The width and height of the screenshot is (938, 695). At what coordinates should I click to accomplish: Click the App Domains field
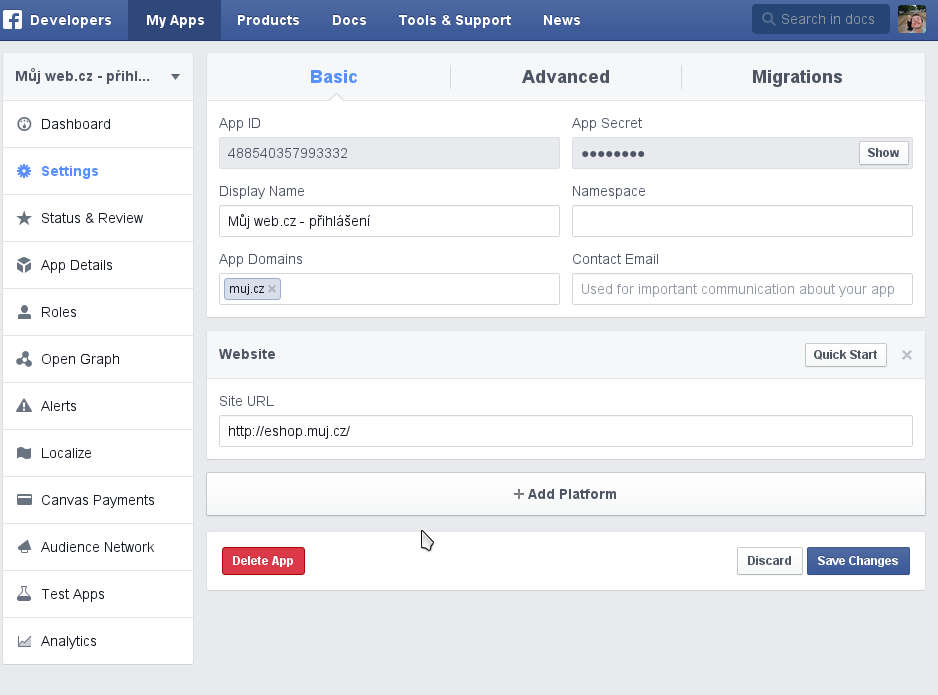pyautogui.click(x=389, y=289)
